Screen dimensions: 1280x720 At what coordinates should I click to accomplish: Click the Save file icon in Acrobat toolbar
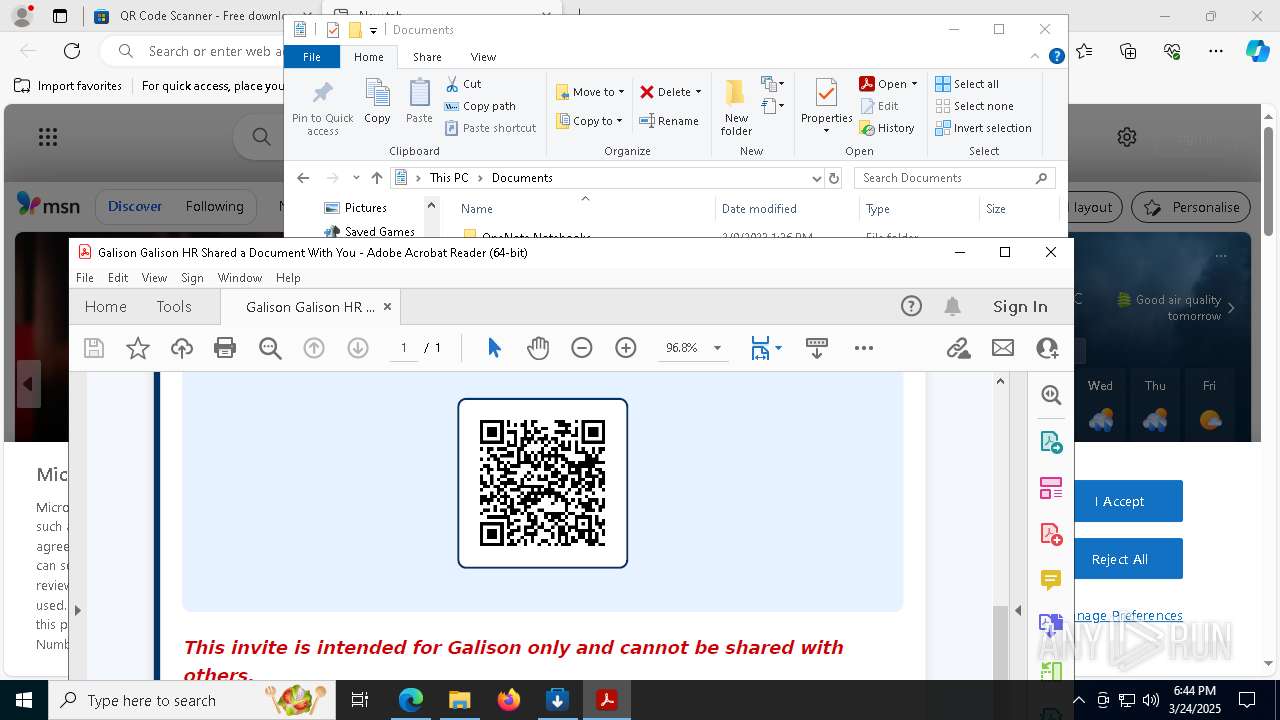point(94,348)
